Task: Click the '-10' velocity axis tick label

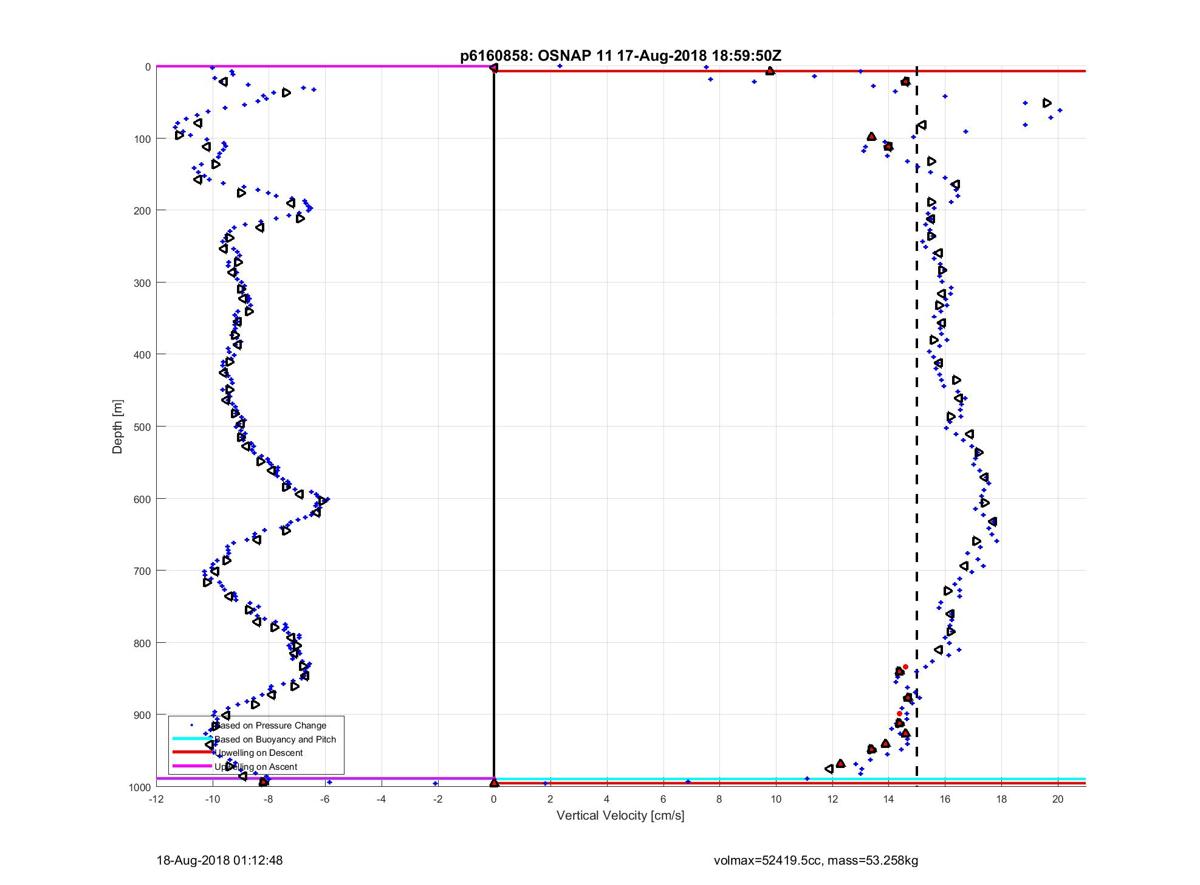Action: pyautogui.click(x=212, y=800)
